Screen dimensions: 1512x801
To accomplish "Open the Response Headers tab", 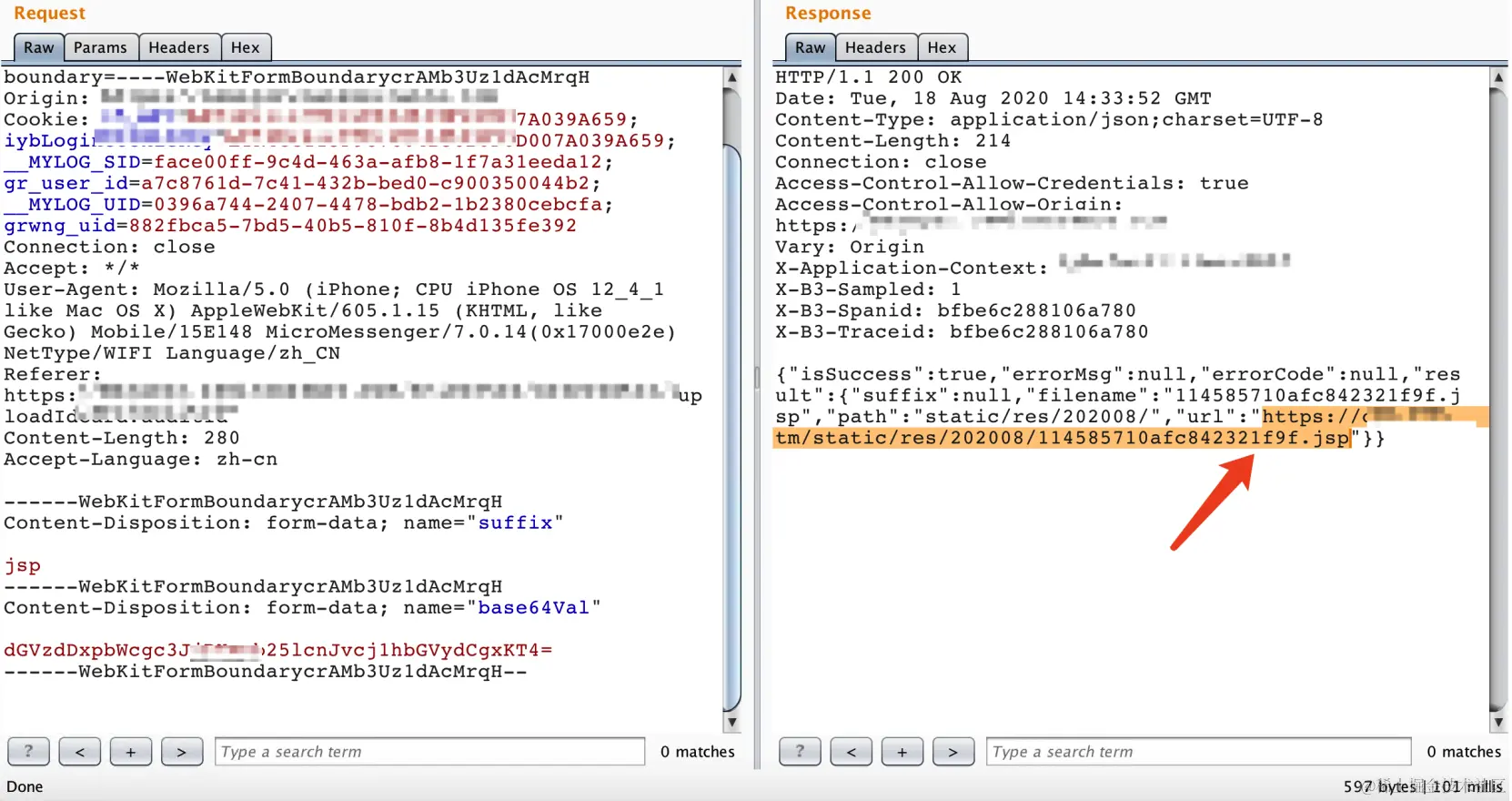I will point(875,47).
